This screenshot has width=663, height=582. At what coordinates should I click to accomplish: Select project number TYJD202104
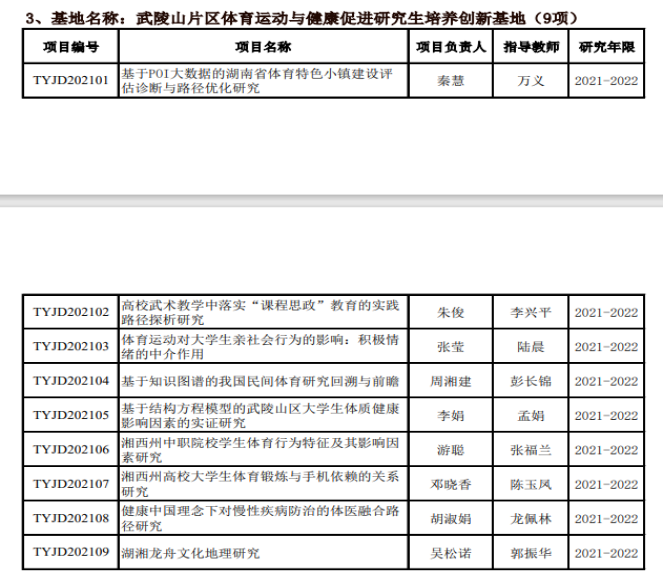(x=71, y=381)
